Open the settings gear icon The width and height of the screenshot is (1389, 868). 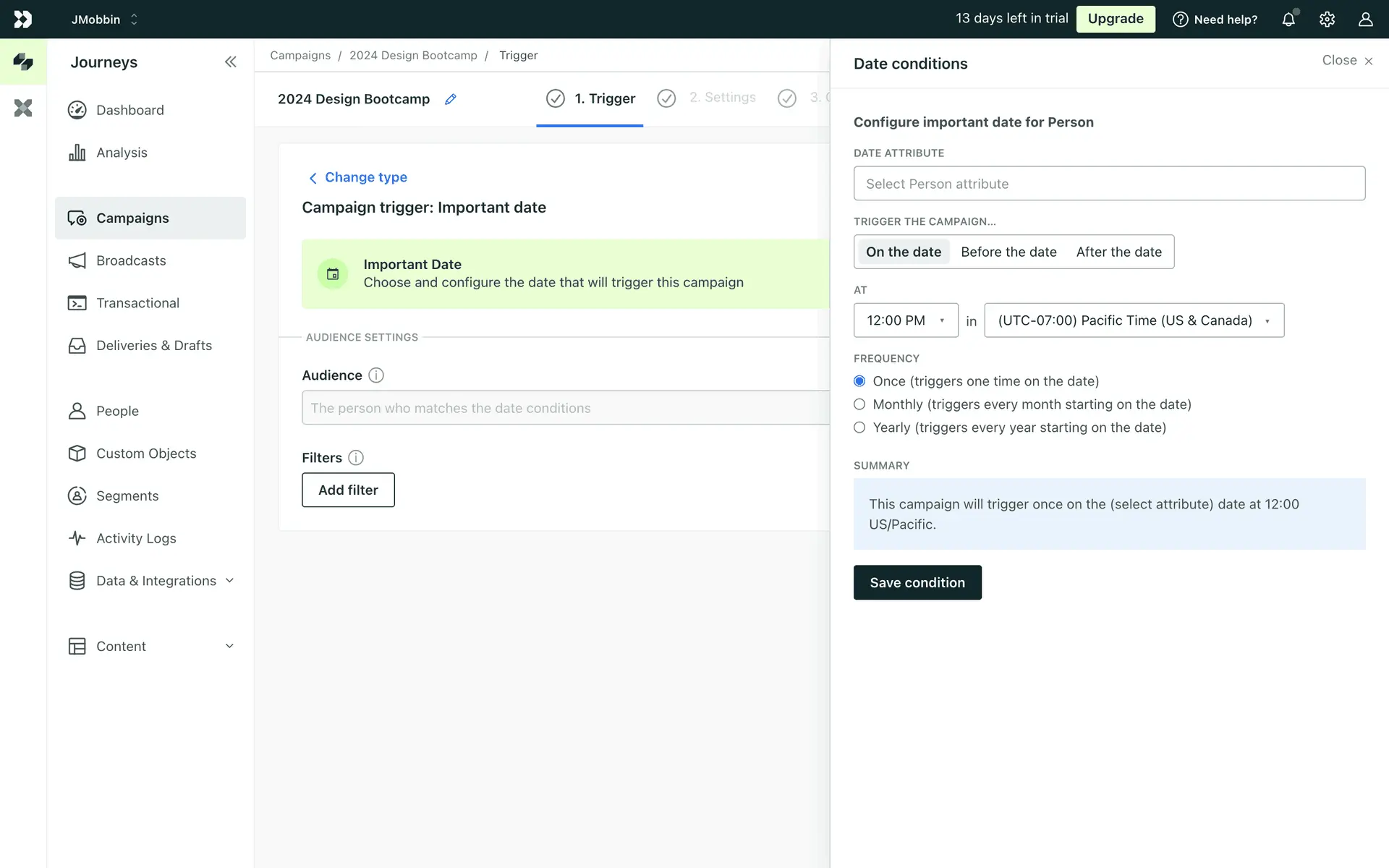click(x=1327, y=20)
